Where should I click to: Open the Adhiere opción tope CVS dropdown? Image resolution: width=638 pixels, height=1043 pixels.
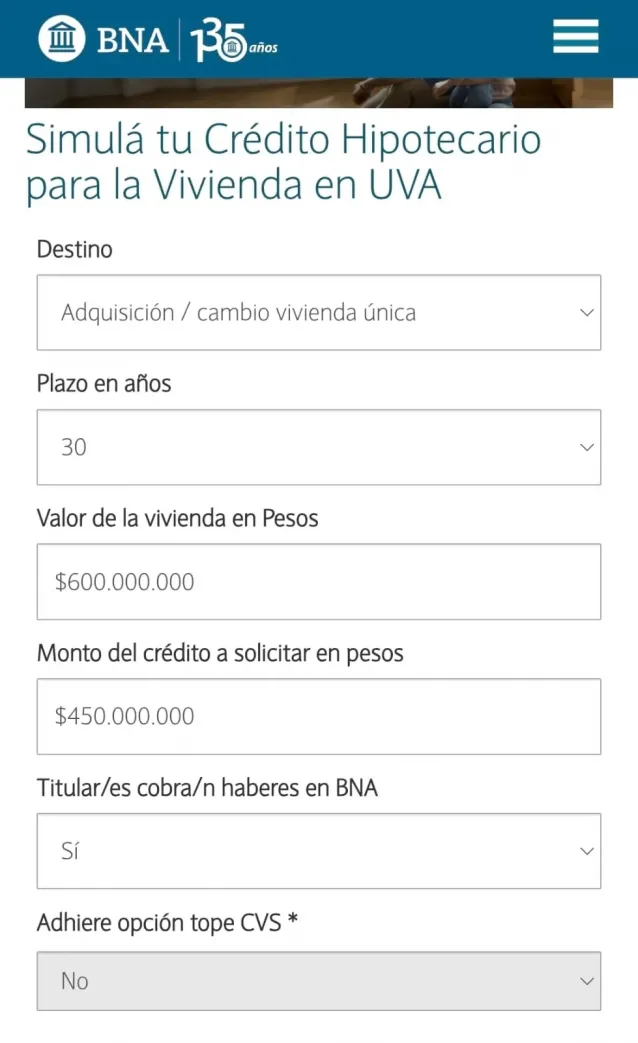pos(319,981)
